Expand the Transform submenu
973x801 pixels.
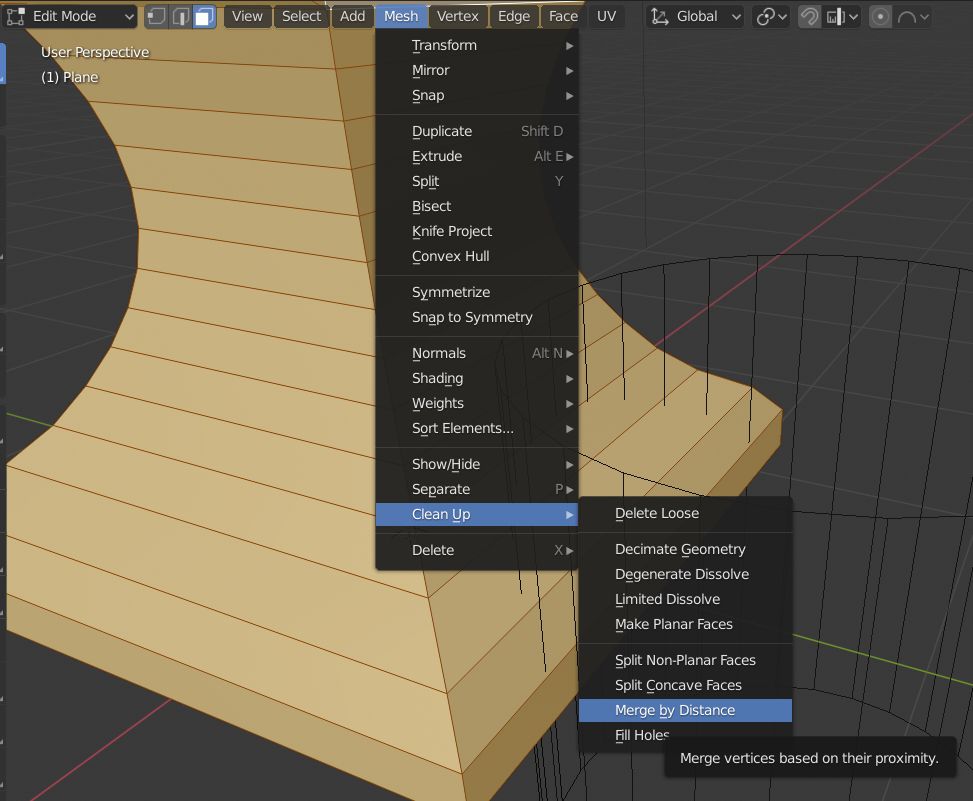477,45
